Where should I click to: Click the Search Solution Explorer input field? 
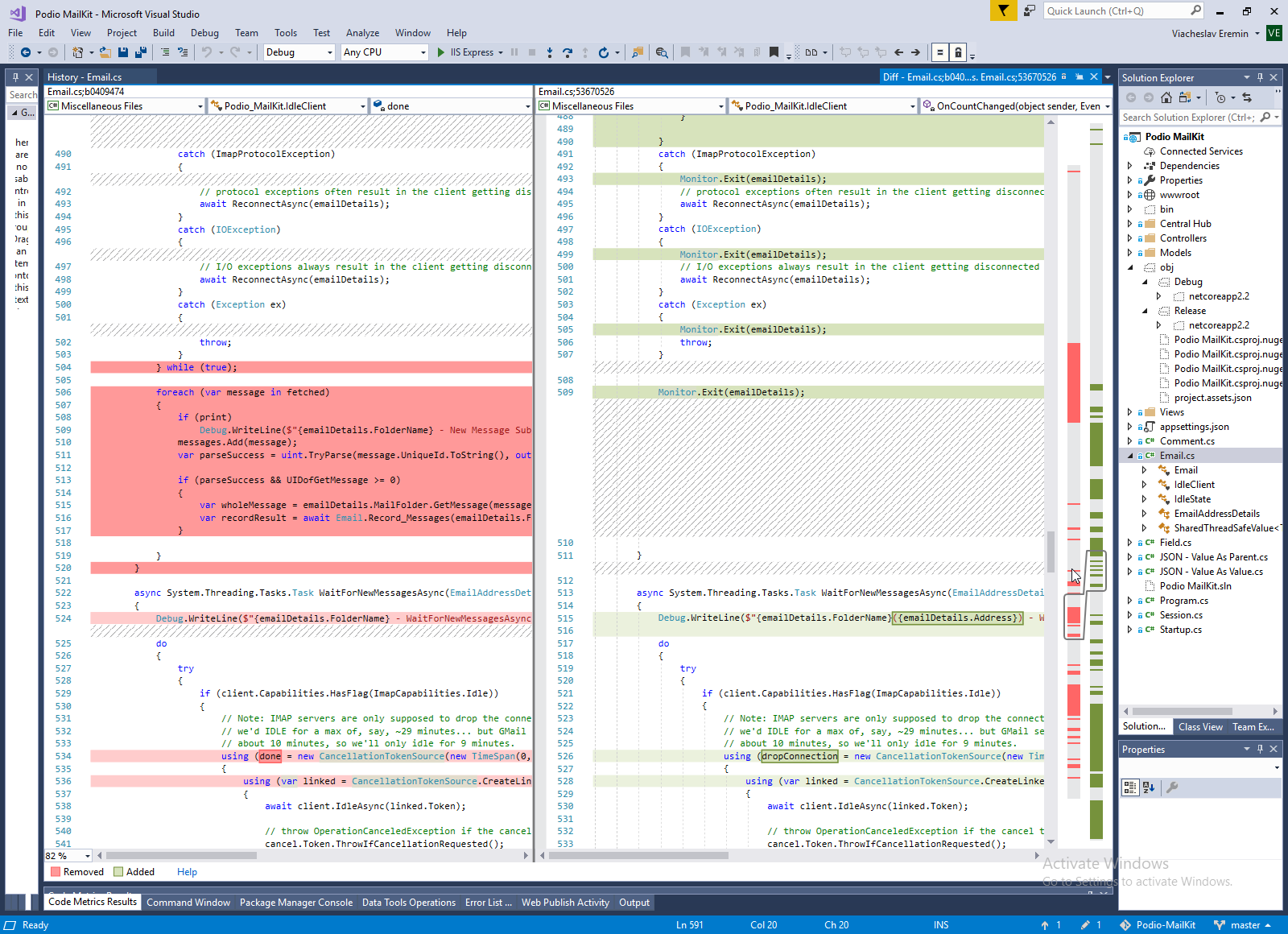point(1188,118)
